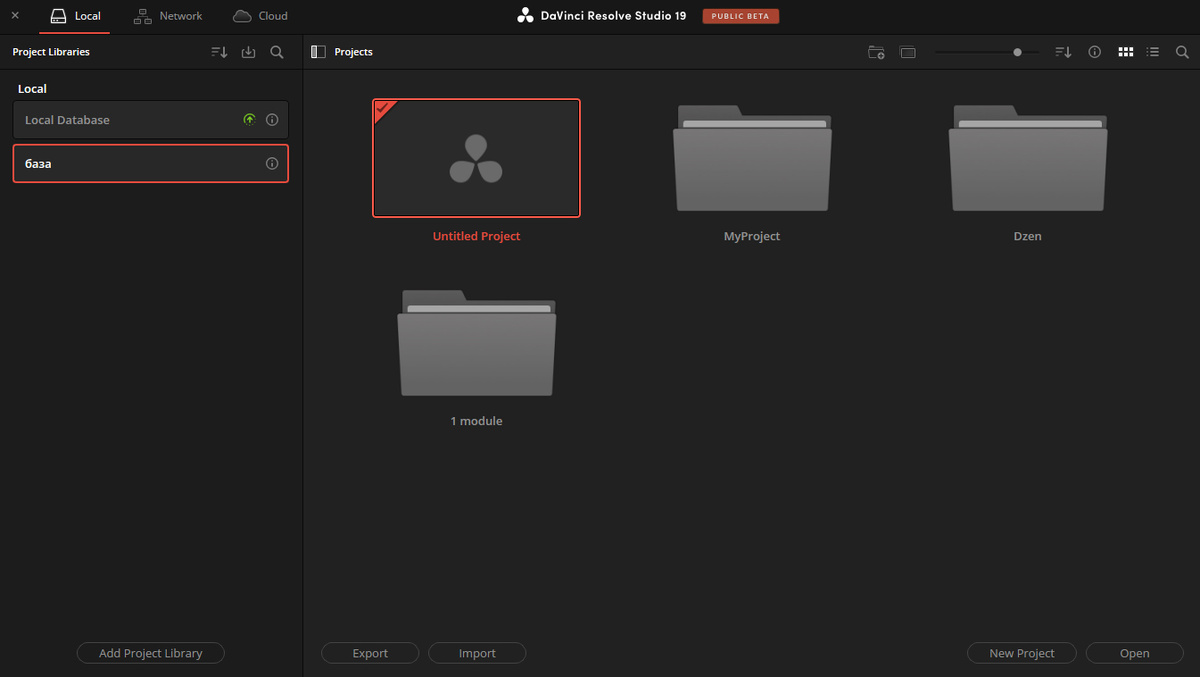Click the Import button
Screen dimensions: 1200x677
click(477, 653)
